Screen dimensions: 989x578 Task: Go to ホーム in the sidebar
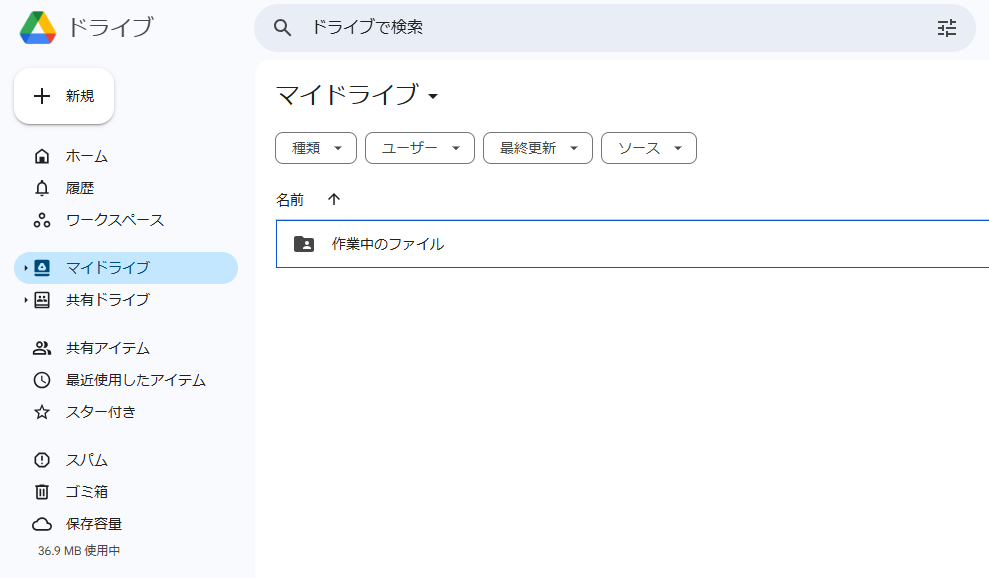[x=86, y=156]
